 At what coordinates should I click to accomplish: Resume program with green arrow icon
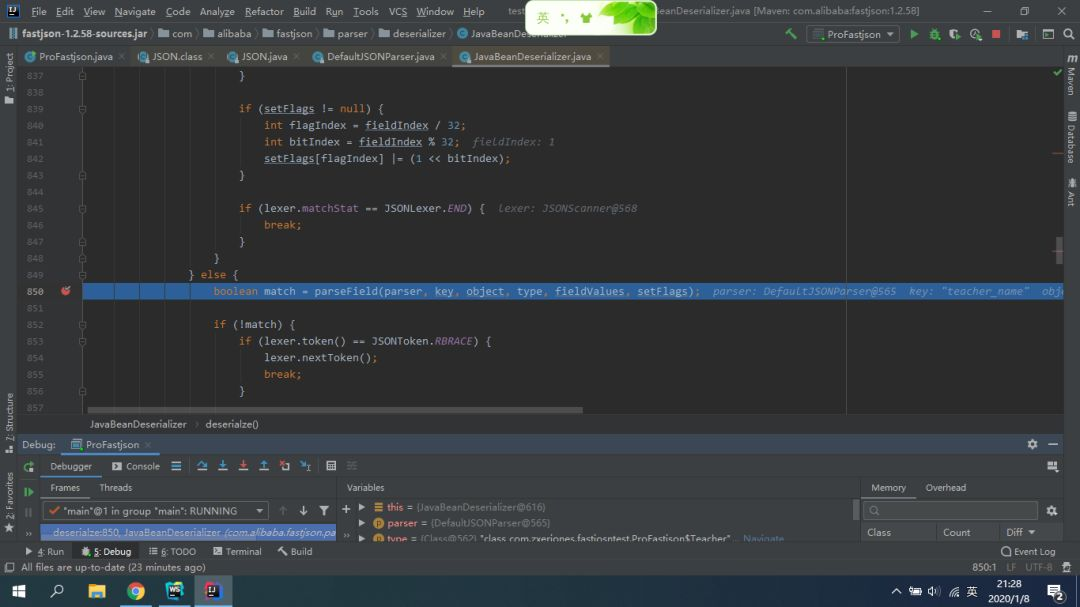(x=28, y=492)
